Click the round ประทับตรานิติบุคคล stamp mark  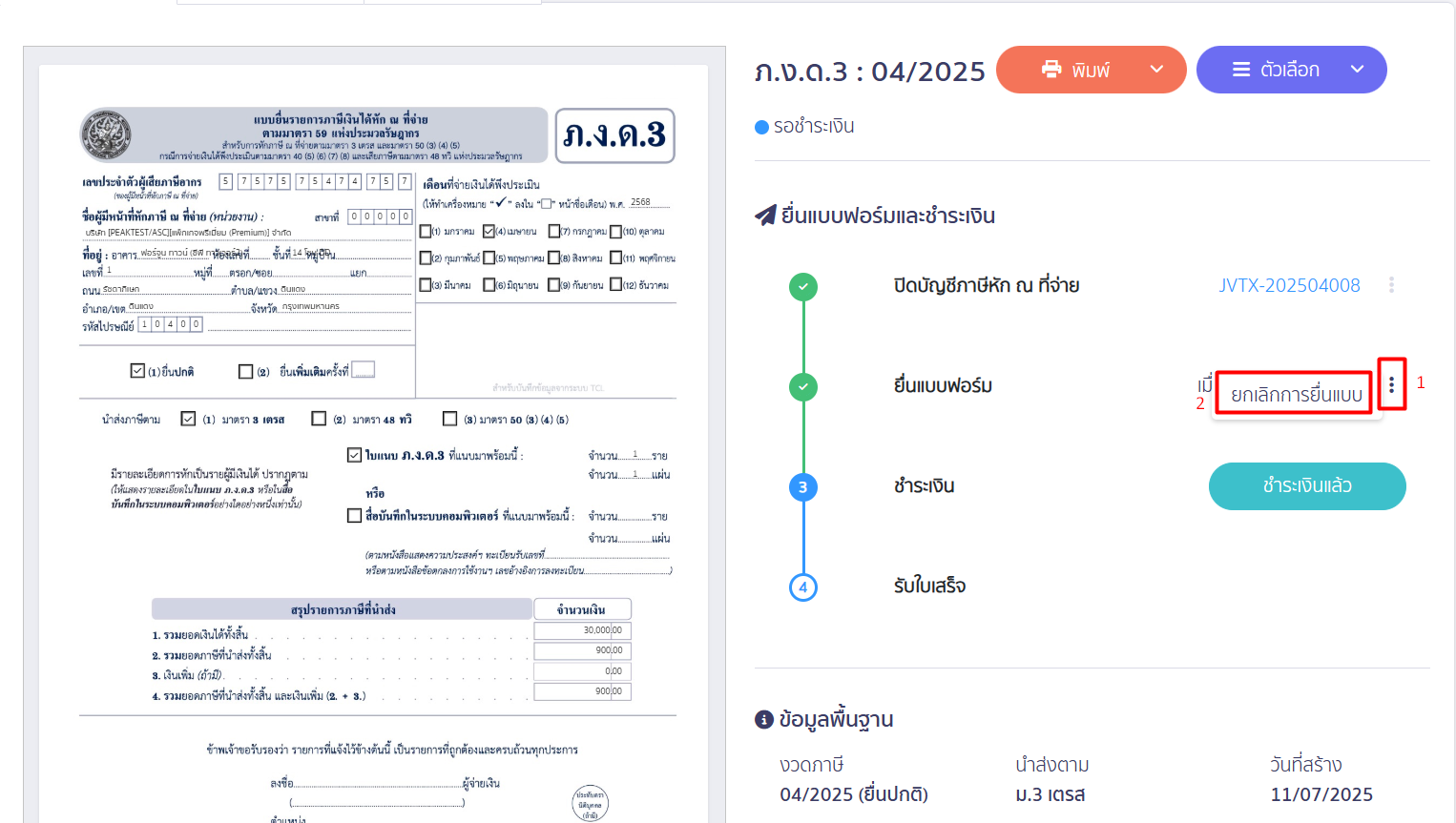pos(590,804)
